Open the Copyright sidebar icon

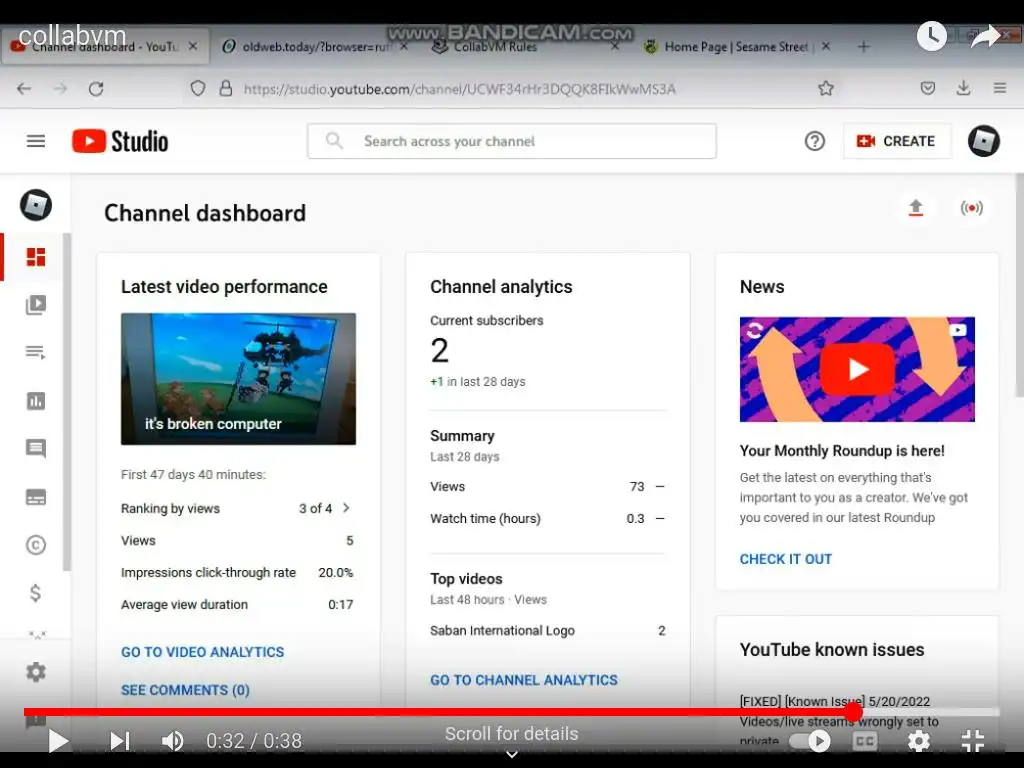(36, 545)
